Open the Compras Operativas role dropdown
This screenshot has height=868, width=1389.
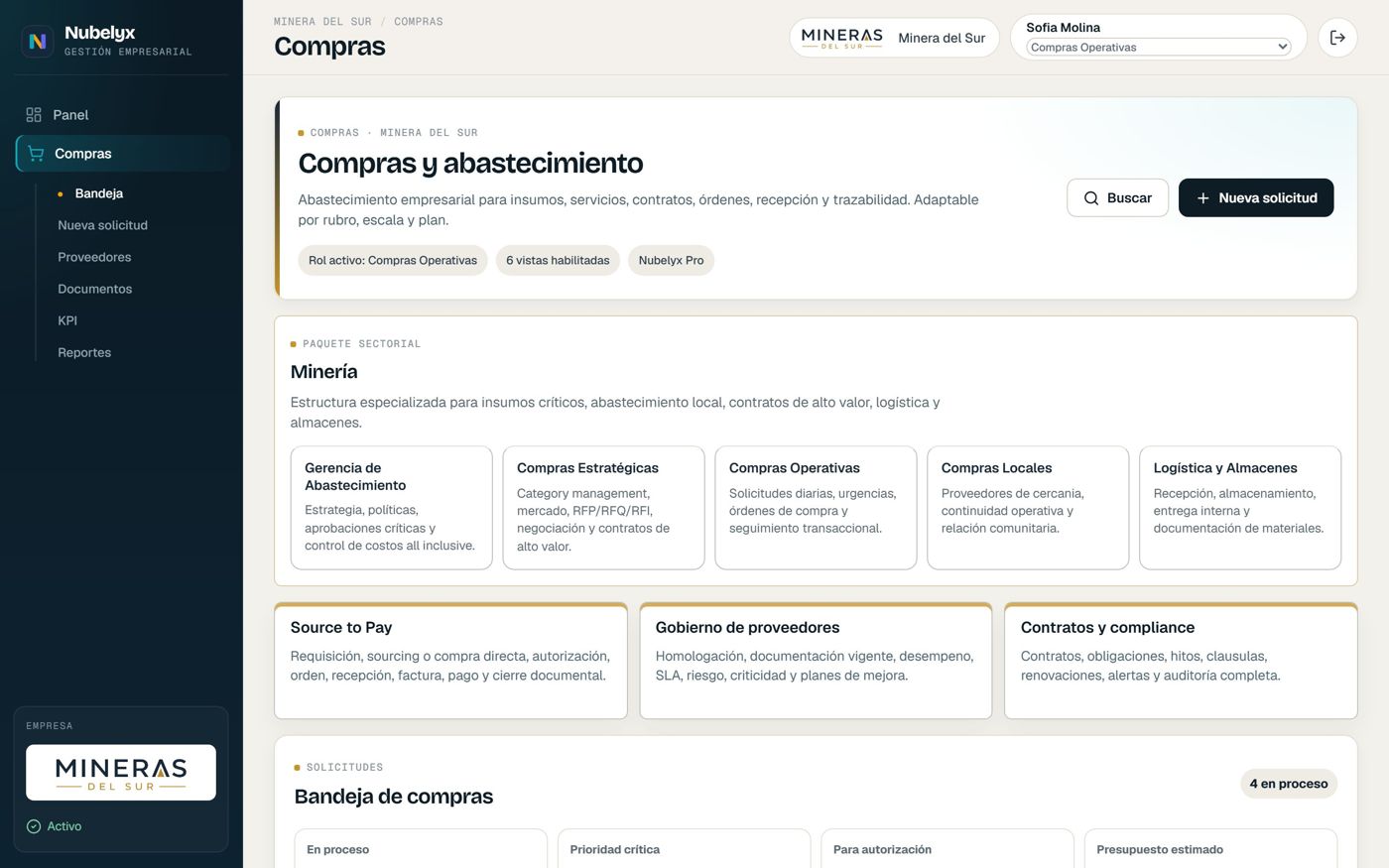point(1159,47)
